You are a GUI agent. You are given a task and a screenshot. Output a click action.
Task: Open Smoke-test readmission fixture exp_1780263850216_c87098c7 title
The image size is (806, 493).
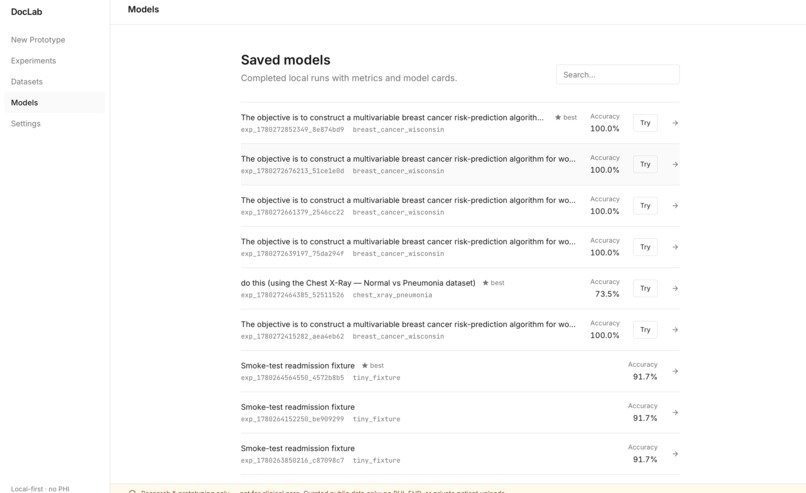point(298,448)
